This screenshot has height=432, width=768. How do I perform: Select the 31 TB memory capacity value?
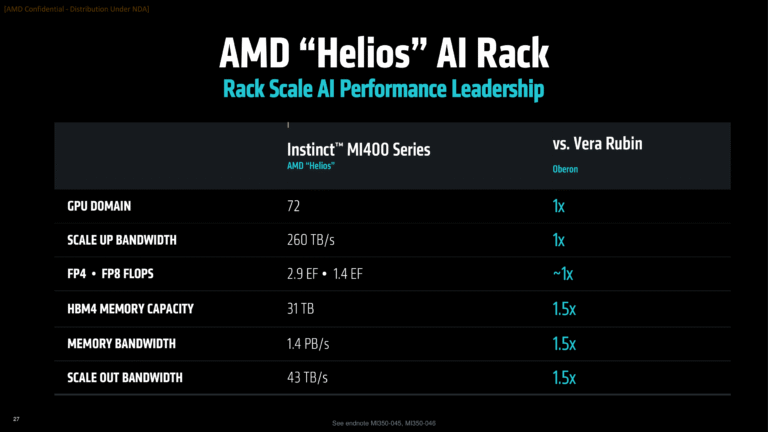[302, 308]
